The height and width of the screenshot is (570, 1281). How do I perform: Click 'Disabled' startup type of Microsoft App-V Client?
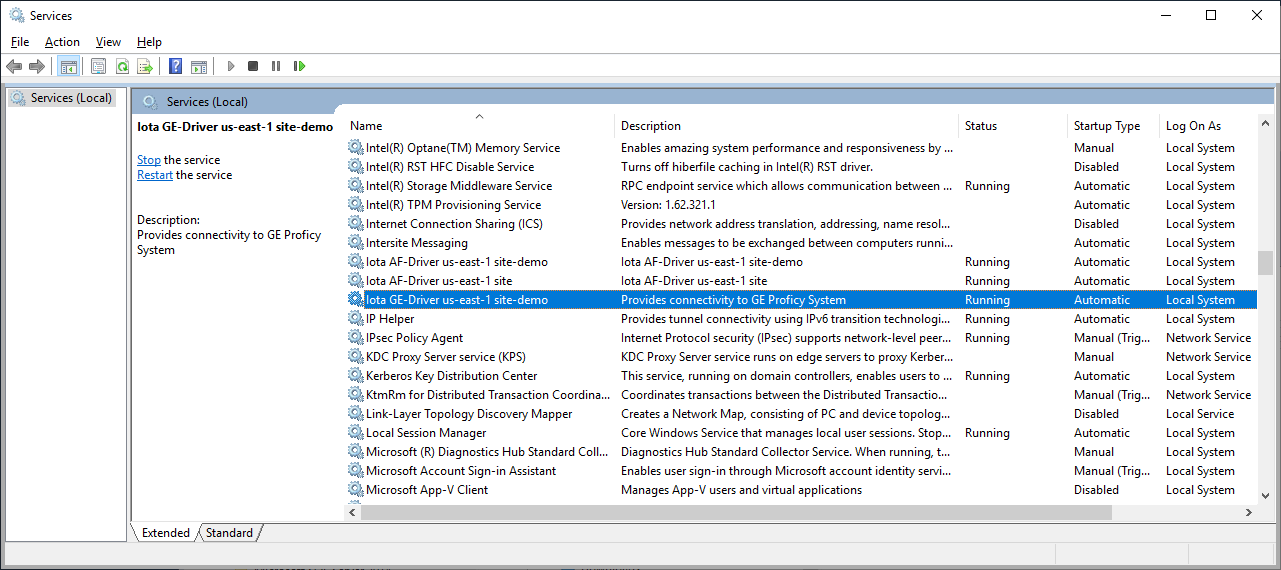coord(1096,490)
